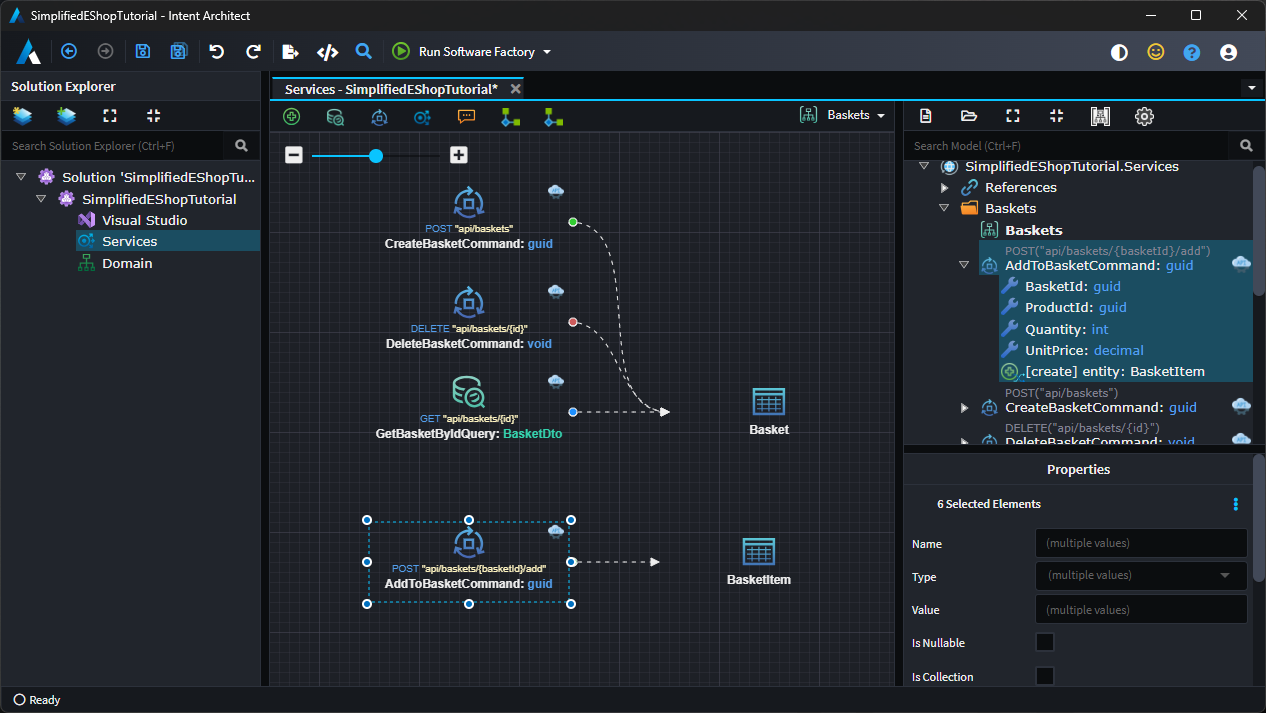This screenshot has height=713, width=1266.
Task: Click new file icon in model panel toolbar
Action: (x=926, y=116)
